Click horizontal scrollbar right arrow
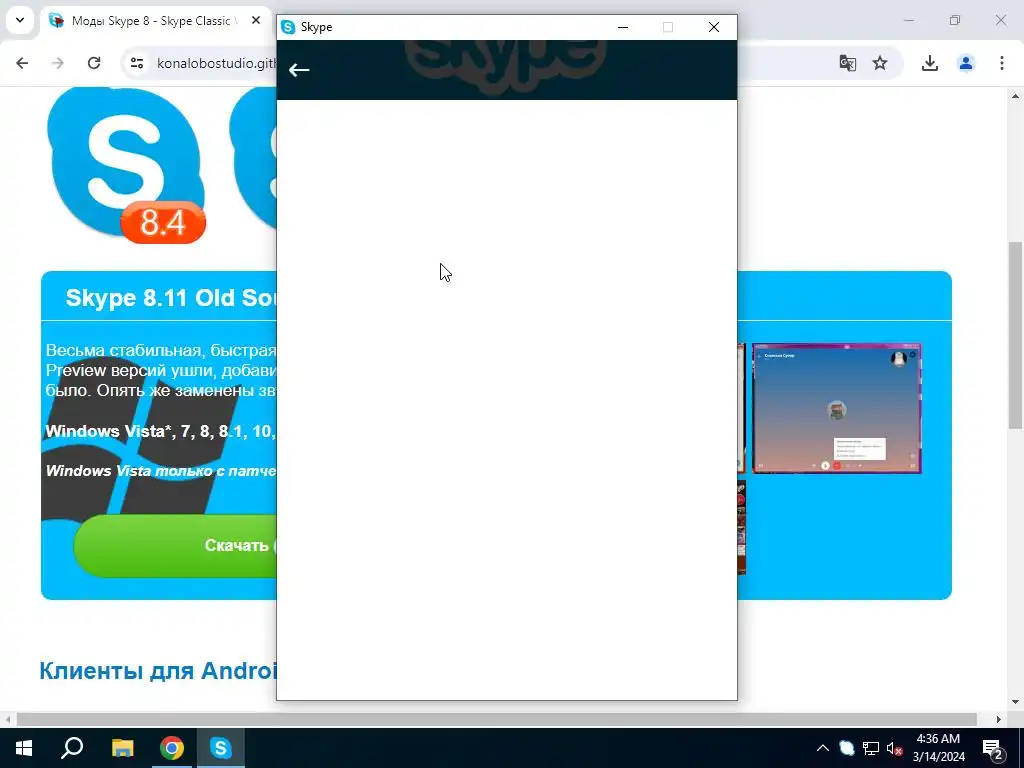The height and width of the screenshot is (768, 1024). click(999, 719)
